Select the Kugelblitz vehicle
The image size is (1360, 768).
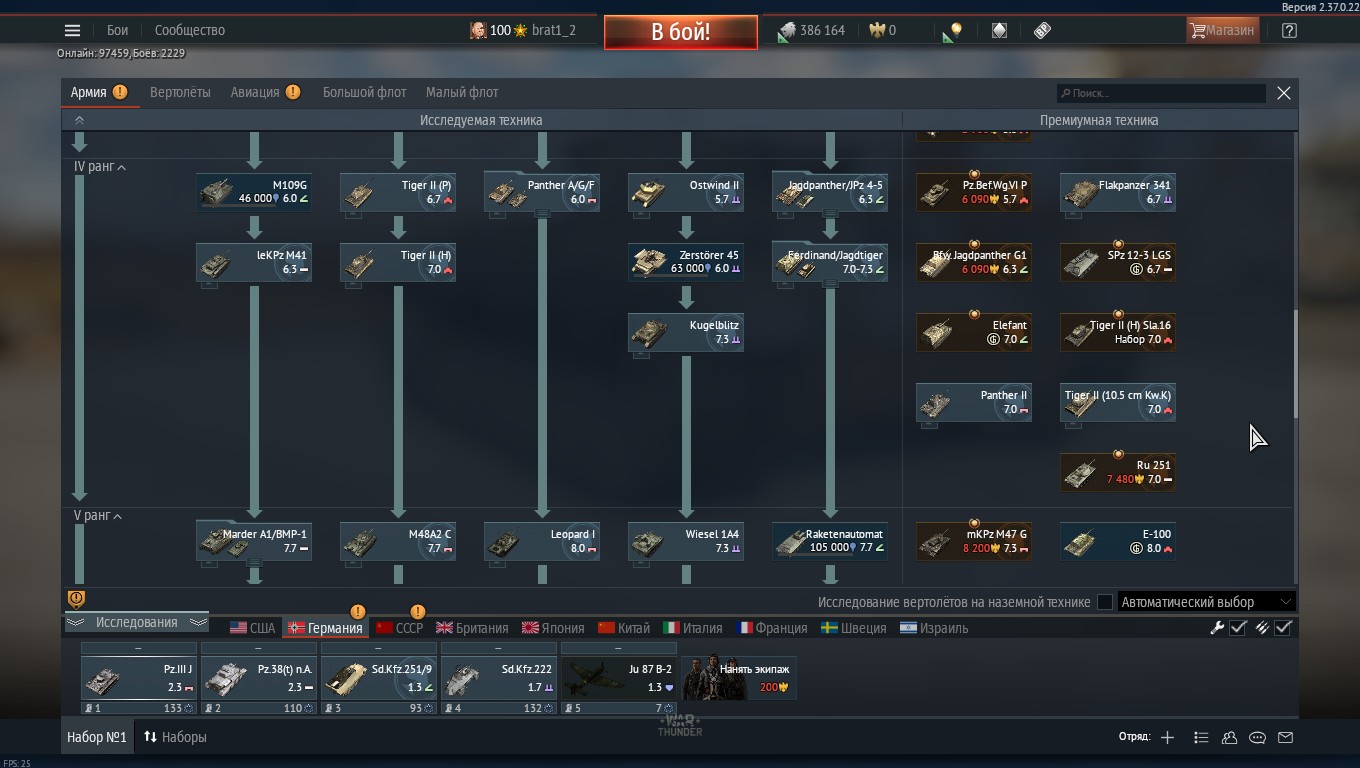[686, 332]
